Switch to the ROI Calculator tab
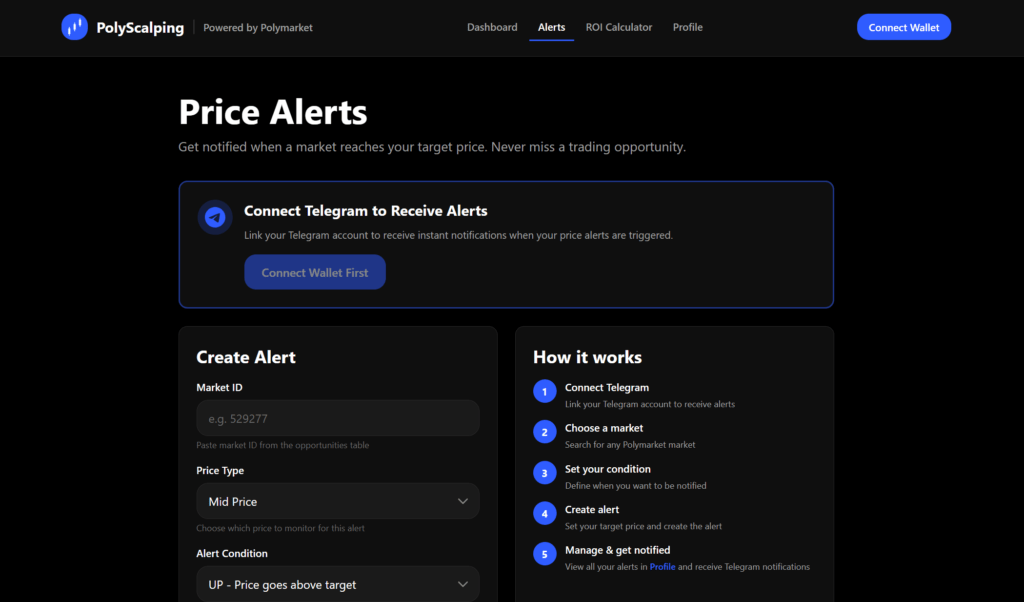Screen dimensions: 1024x602 (619, 27)
